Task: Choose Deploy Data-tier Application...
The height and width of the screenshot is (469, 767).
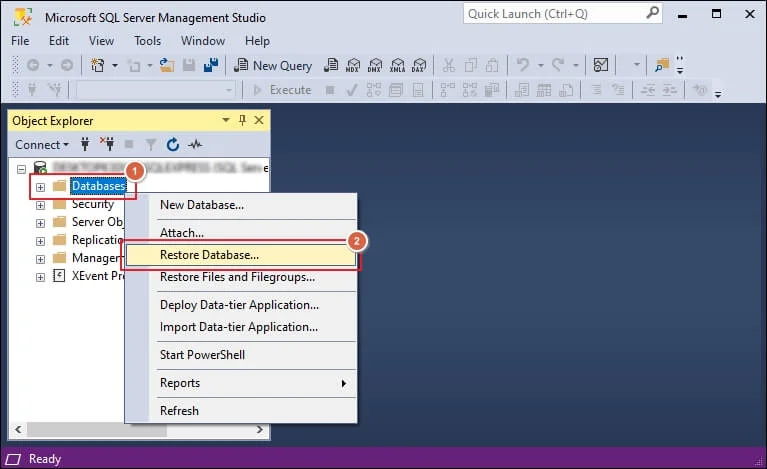Action: click(242, 305)
